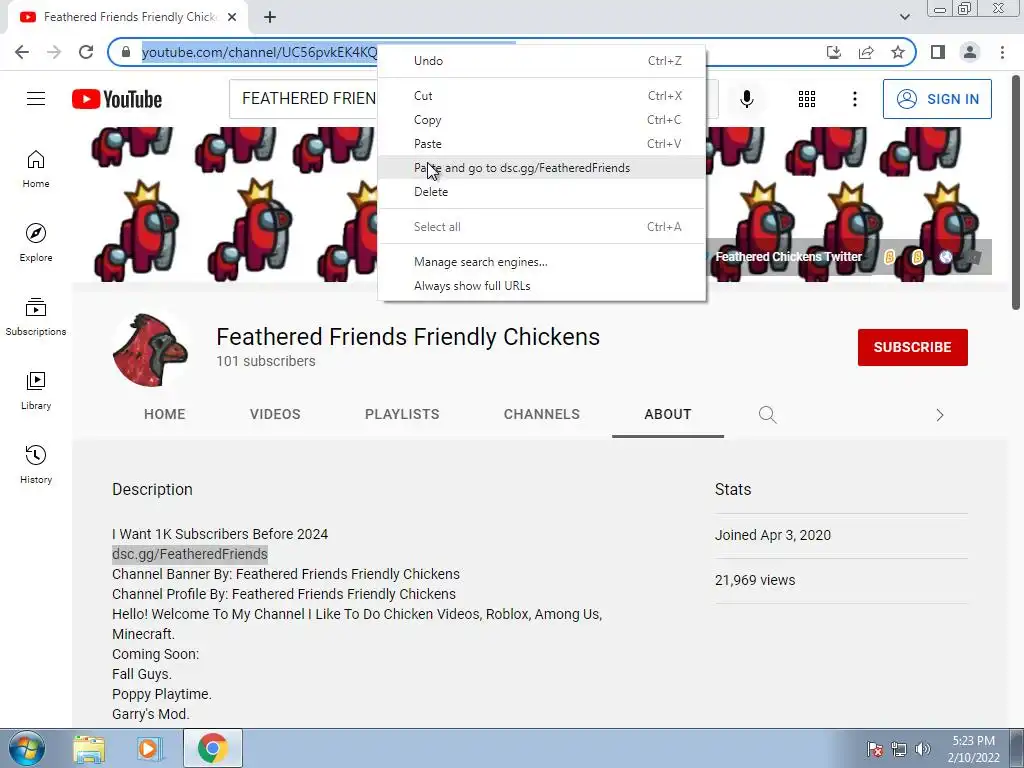This screenshot has height=768, width=1024.
Task: Click the network tray icon
Action: point(899,749)
